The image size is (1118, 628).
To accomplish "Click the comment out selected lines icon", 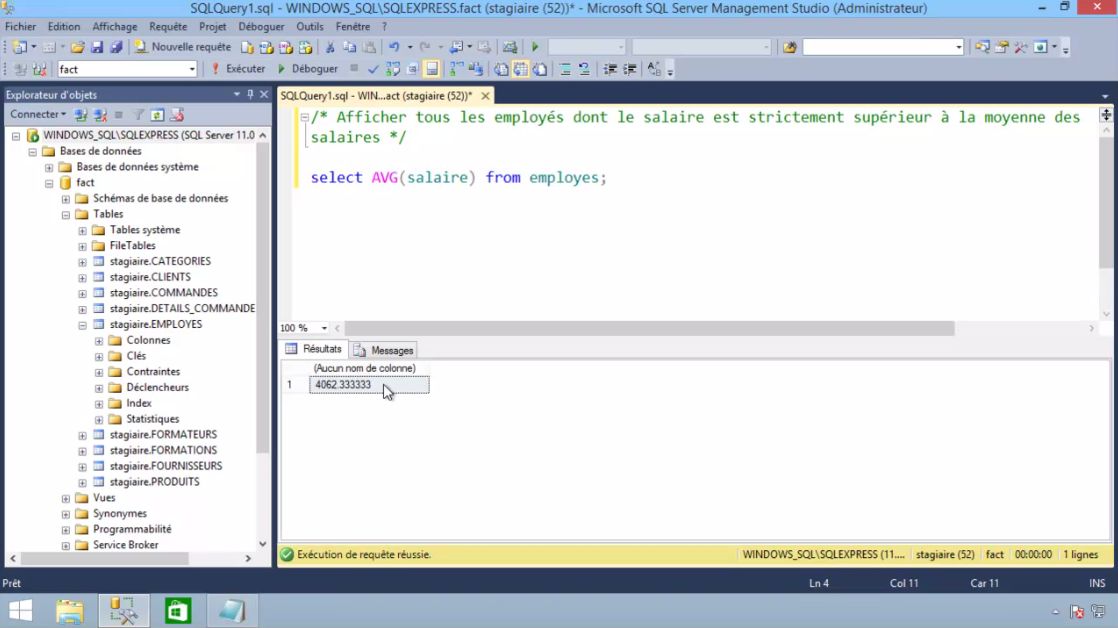I will coord(564,69).
